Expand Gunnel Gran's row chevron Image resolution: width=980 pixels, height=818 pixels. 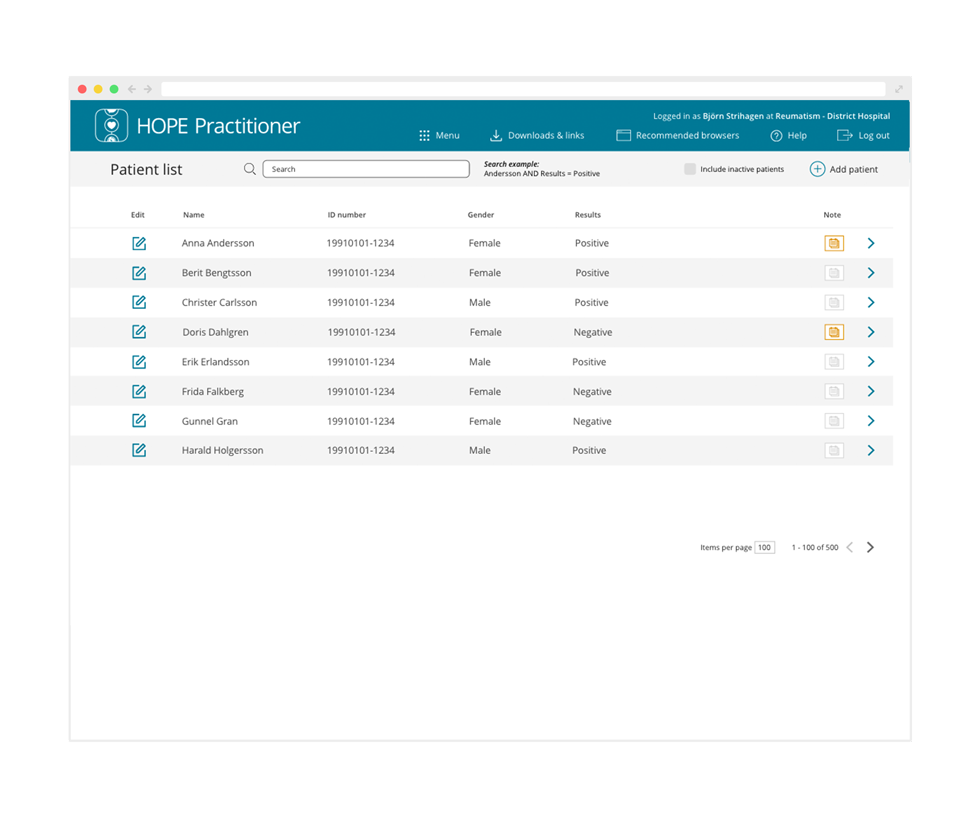point(871,421)
